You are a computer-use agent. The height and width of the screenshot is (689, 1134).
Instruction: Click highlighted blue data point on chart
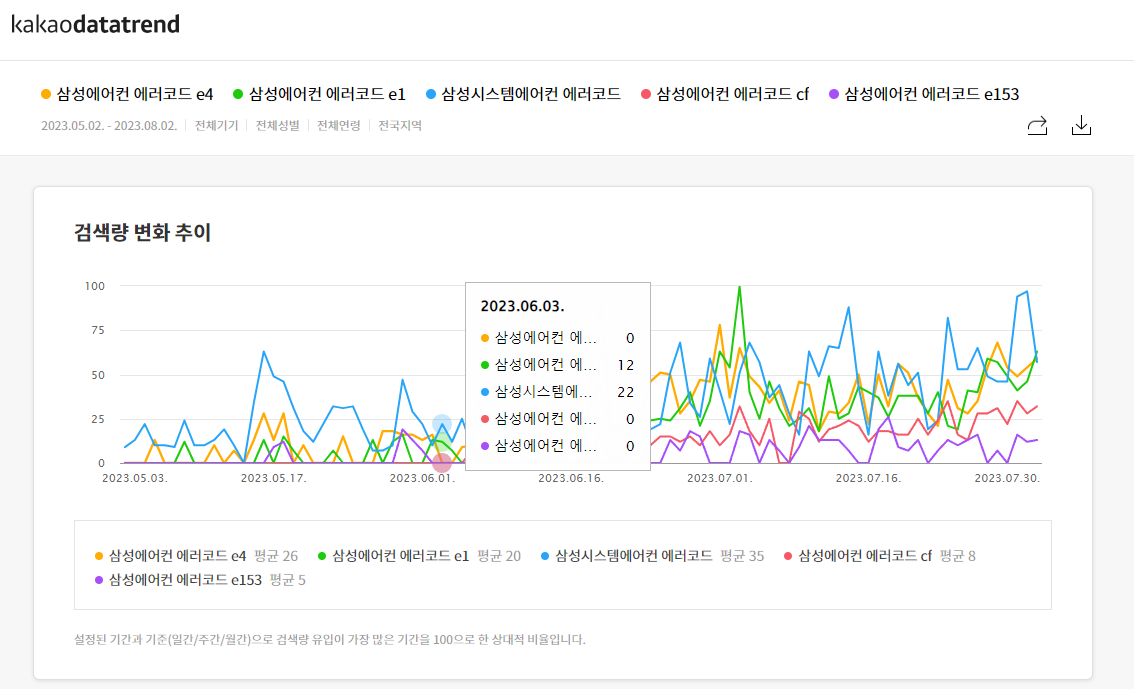click(442, 424)
